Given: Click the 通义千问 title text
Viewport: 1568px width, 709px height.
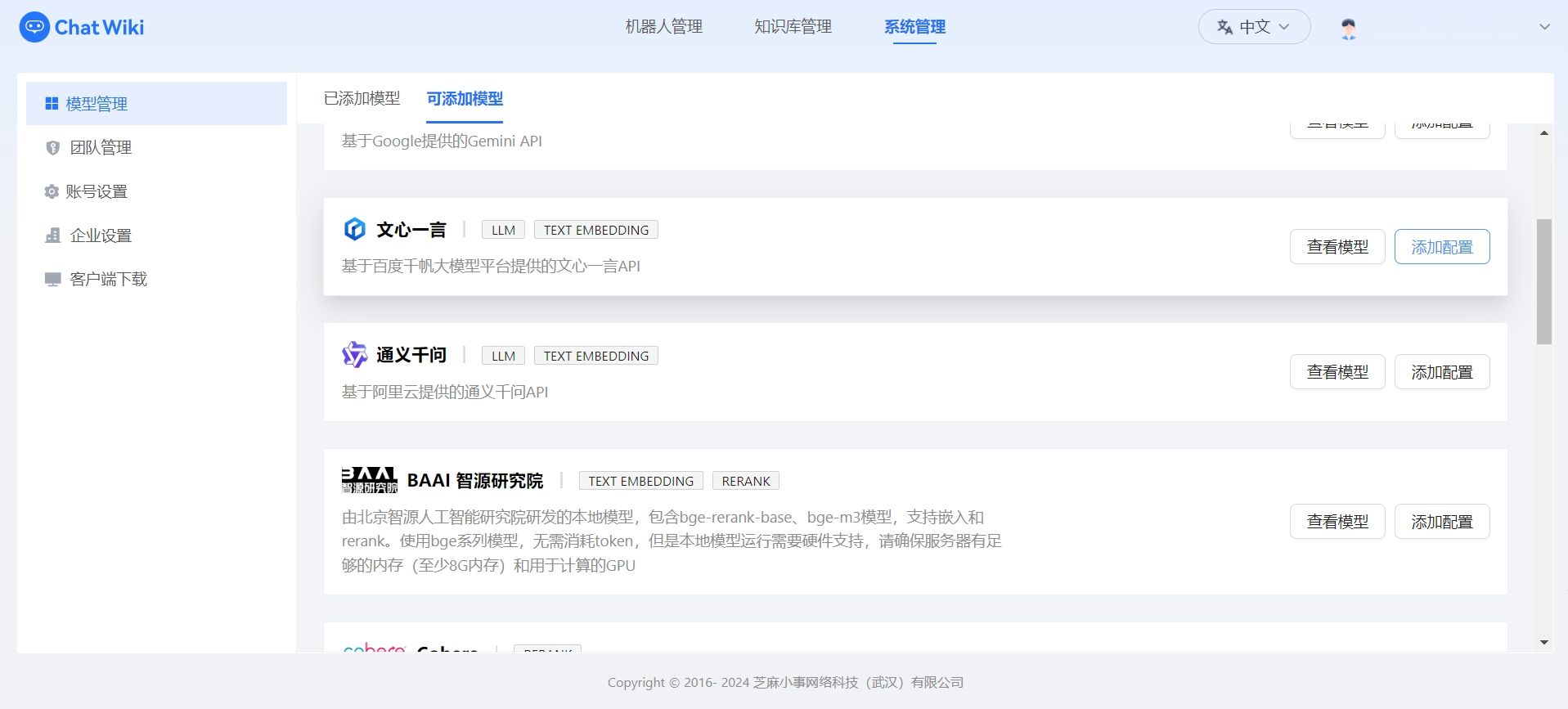Looking at the screenshot, I should (x=411, y=355).
